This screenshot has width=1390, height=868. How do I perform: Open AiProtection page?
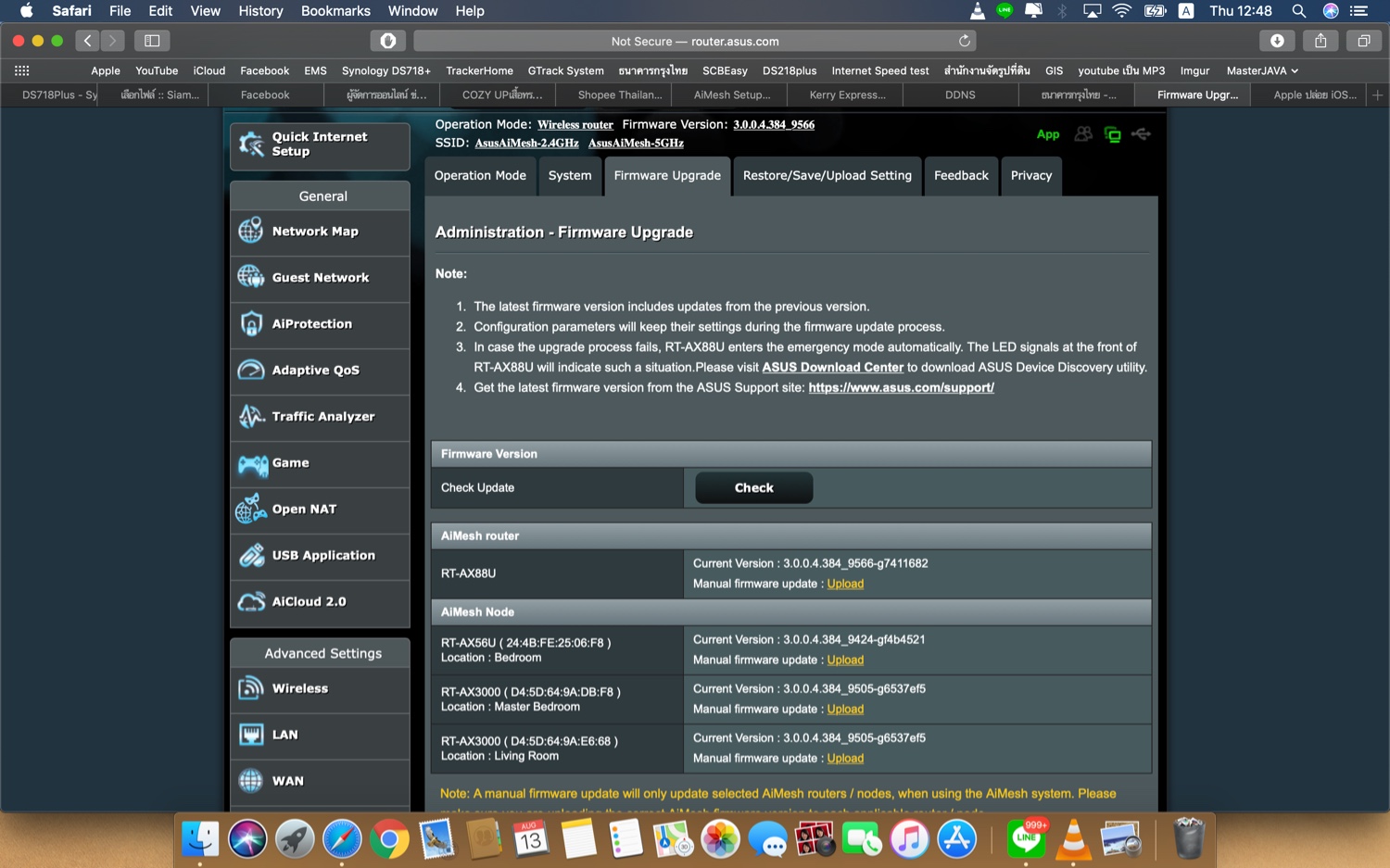pos(320,324)
